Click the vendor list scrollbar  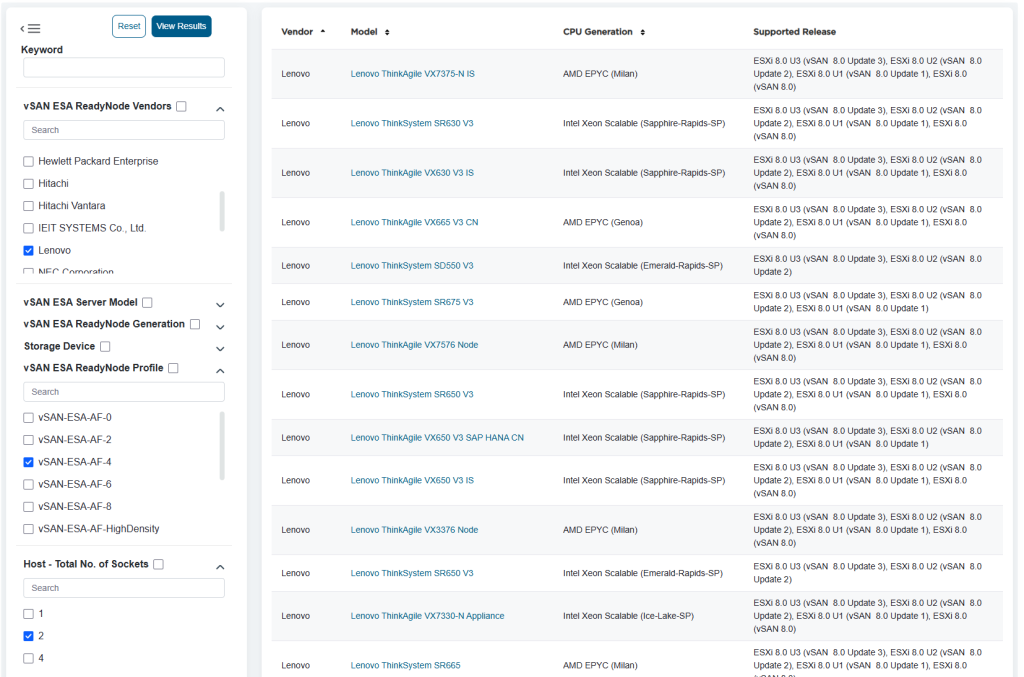pos(222,211)
